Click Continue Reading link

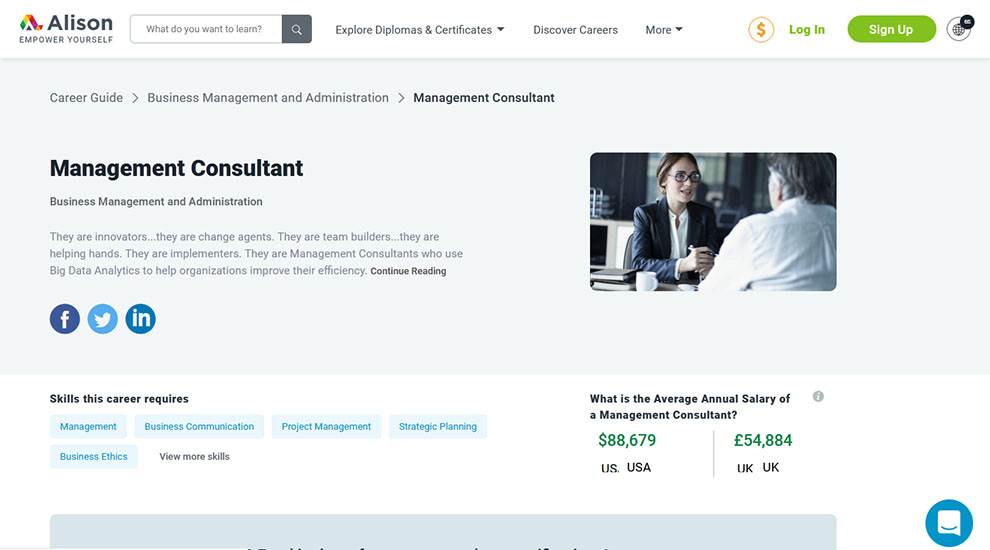(x=408, y=271)
